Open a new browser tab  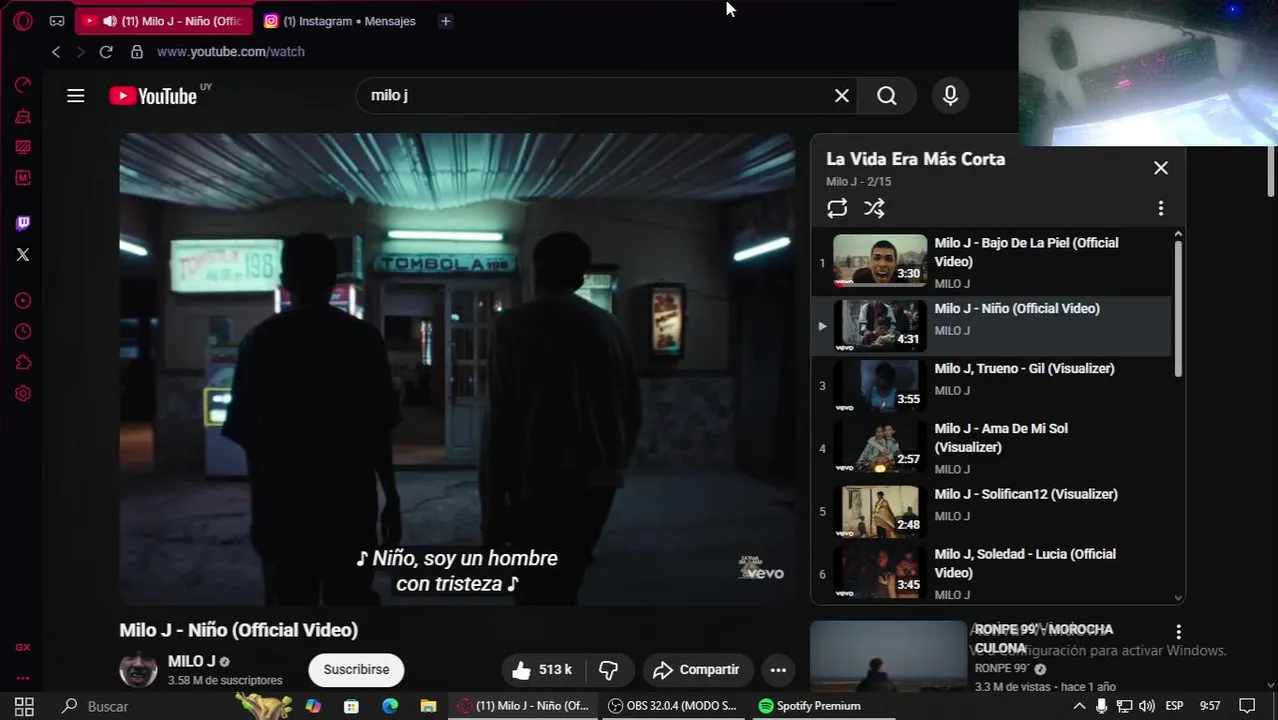[446, 21]
